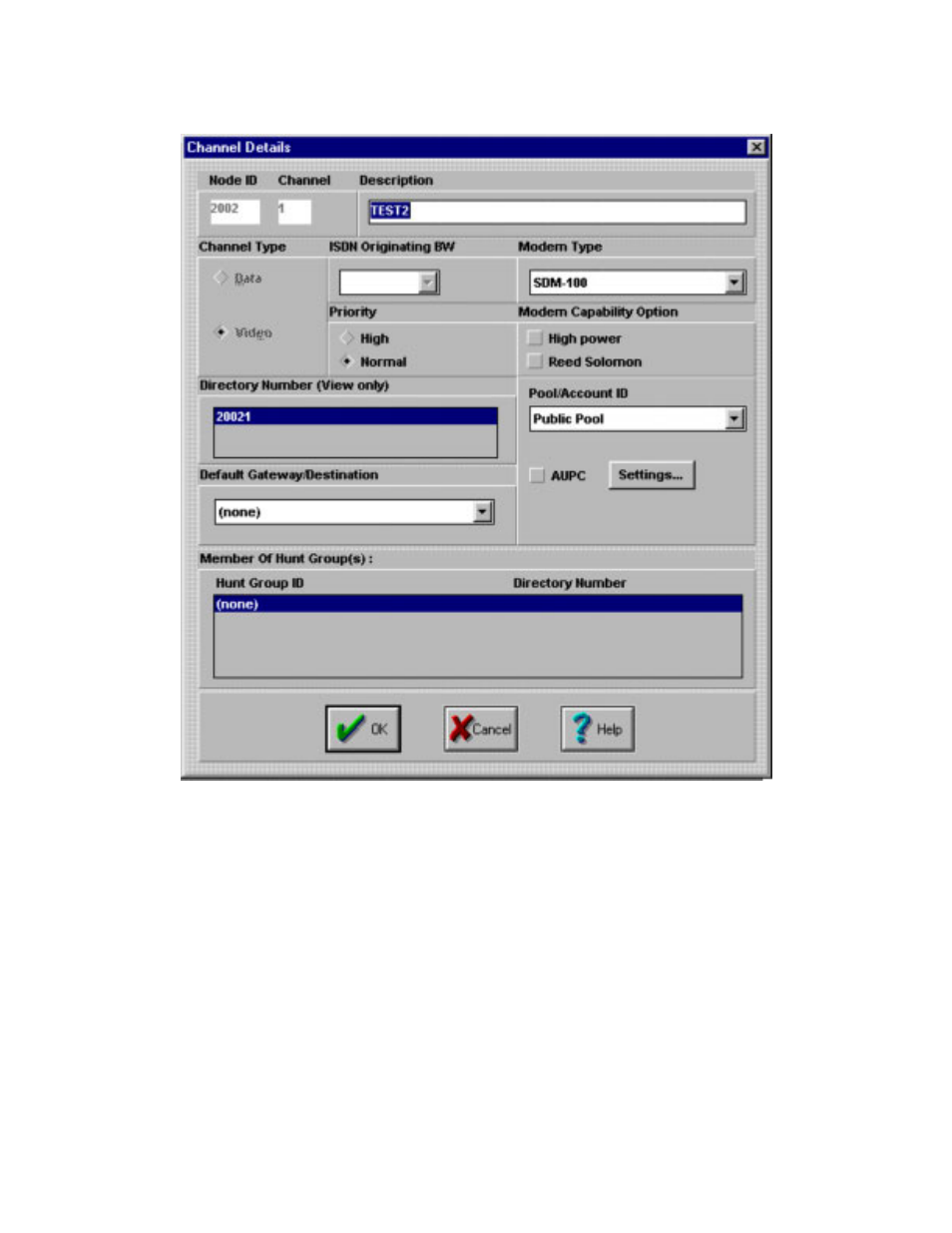Open the Pool/Account ID Public Pool dropdown
952x1233 pixels.
tap(734, 419)
